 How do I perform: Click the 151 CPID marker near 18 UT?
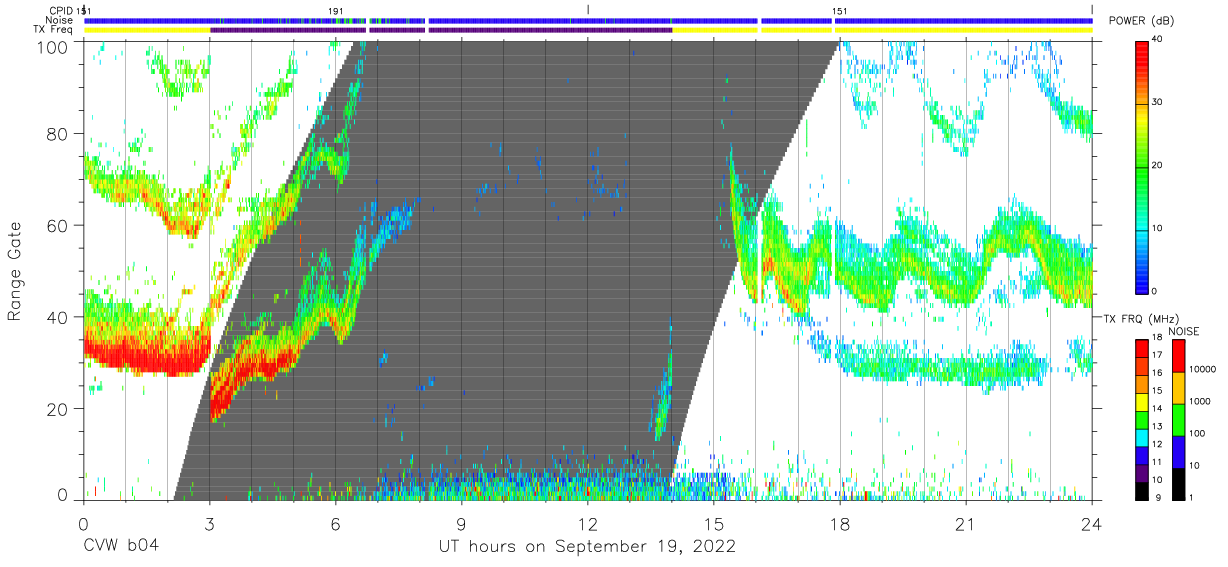tap(841, 10)
